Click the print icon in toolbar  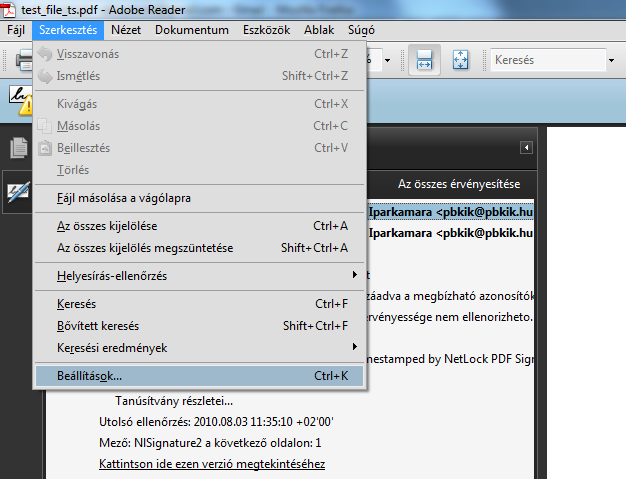click(x=23, y=60)
